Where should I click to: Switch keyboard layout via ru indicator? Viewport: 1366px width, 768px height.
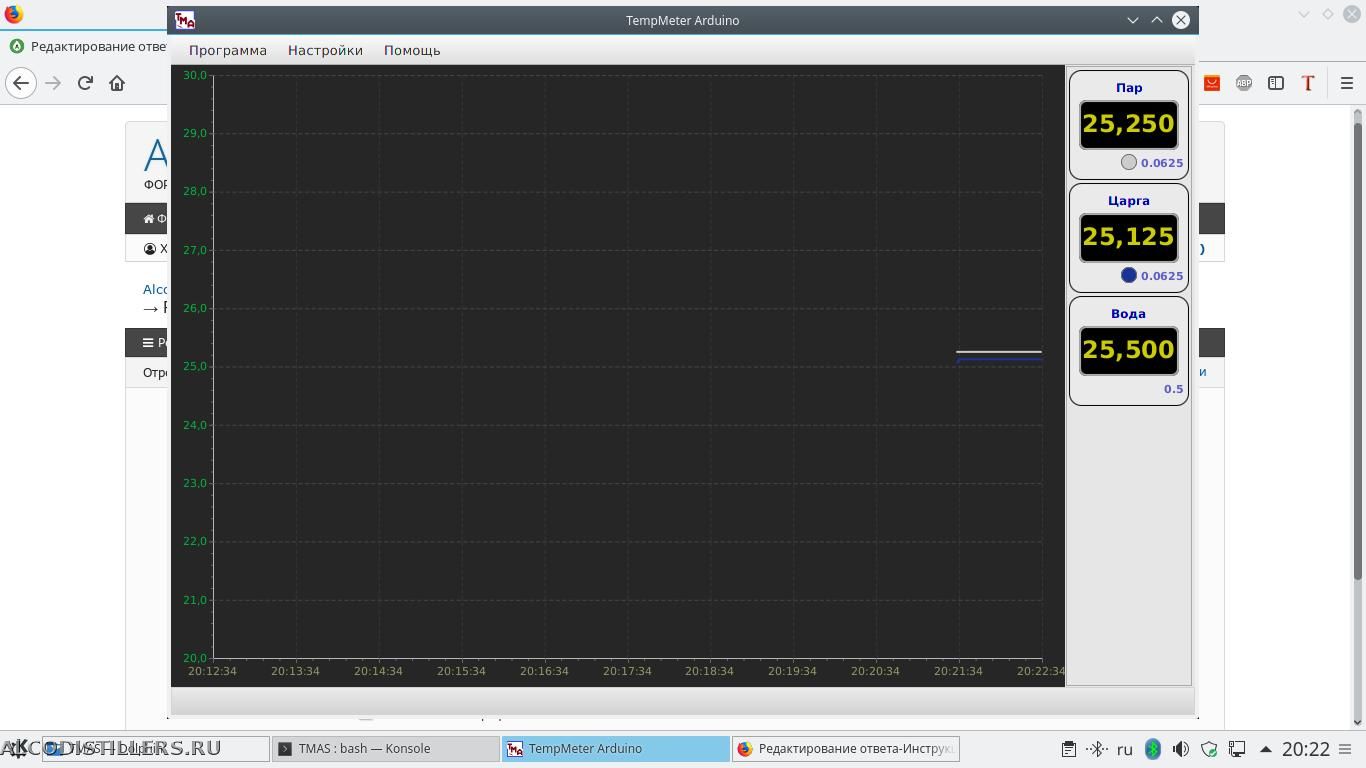(1124, 749)
